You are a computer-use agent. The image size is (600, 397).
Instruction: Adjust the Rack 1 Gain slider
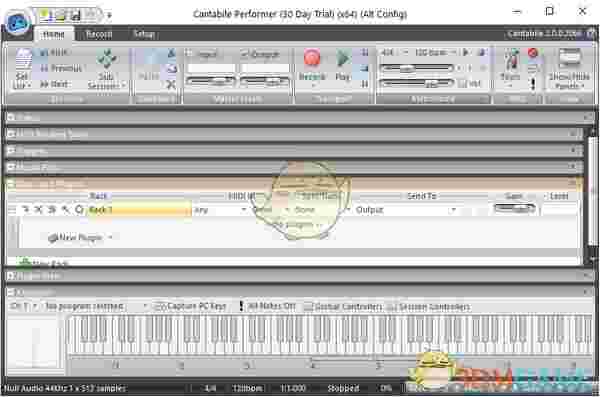point(514,209)
